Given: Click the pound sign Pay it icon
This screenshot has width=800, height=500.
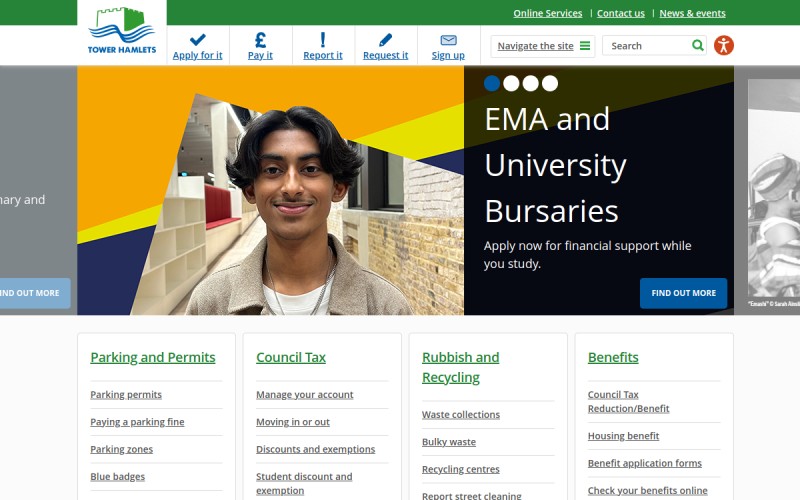Looking at the screenshot, I should (x=260, y=39).
